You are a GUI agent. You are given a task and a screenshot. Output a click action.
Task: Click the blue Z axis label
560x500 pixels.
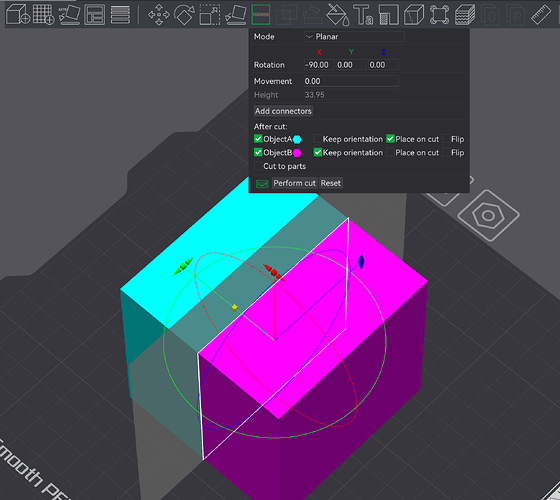pyautogui.click(x=384, y=52)
